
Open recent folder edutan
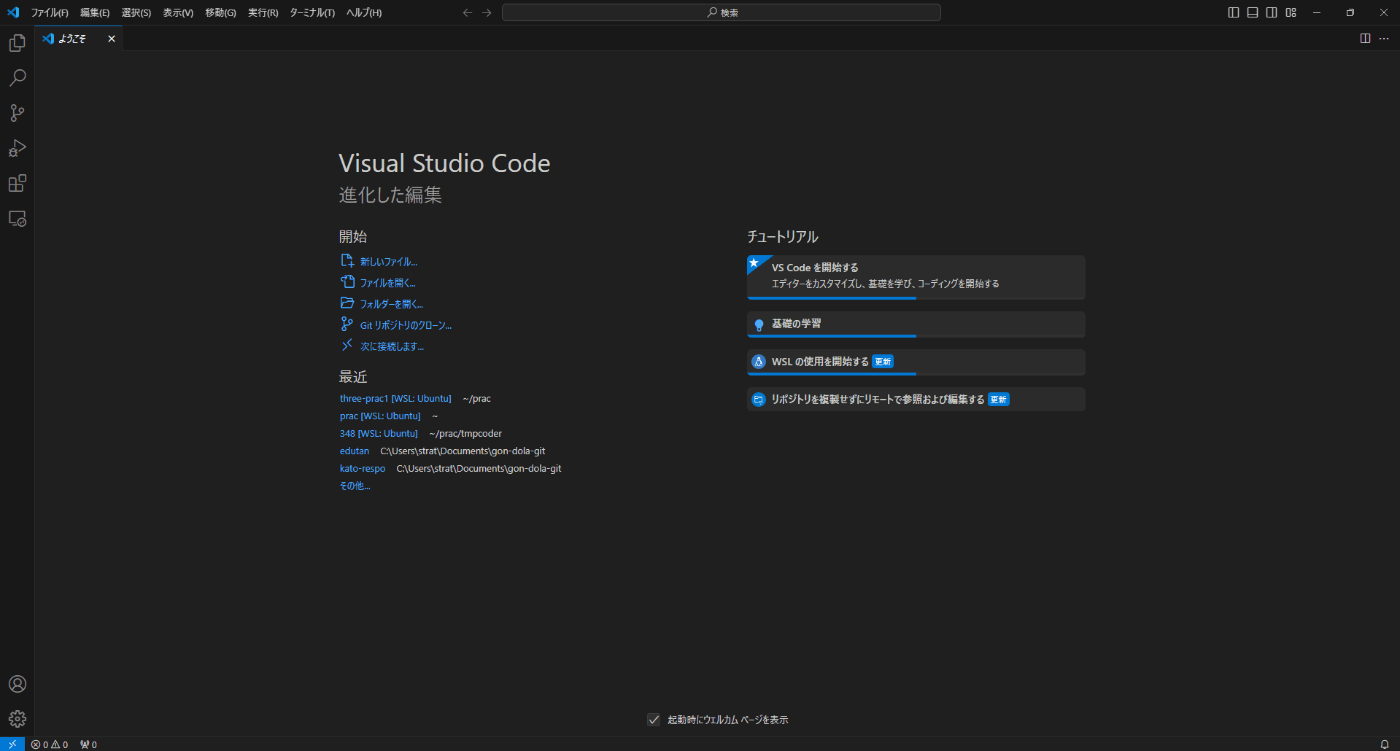coord(354,451)
